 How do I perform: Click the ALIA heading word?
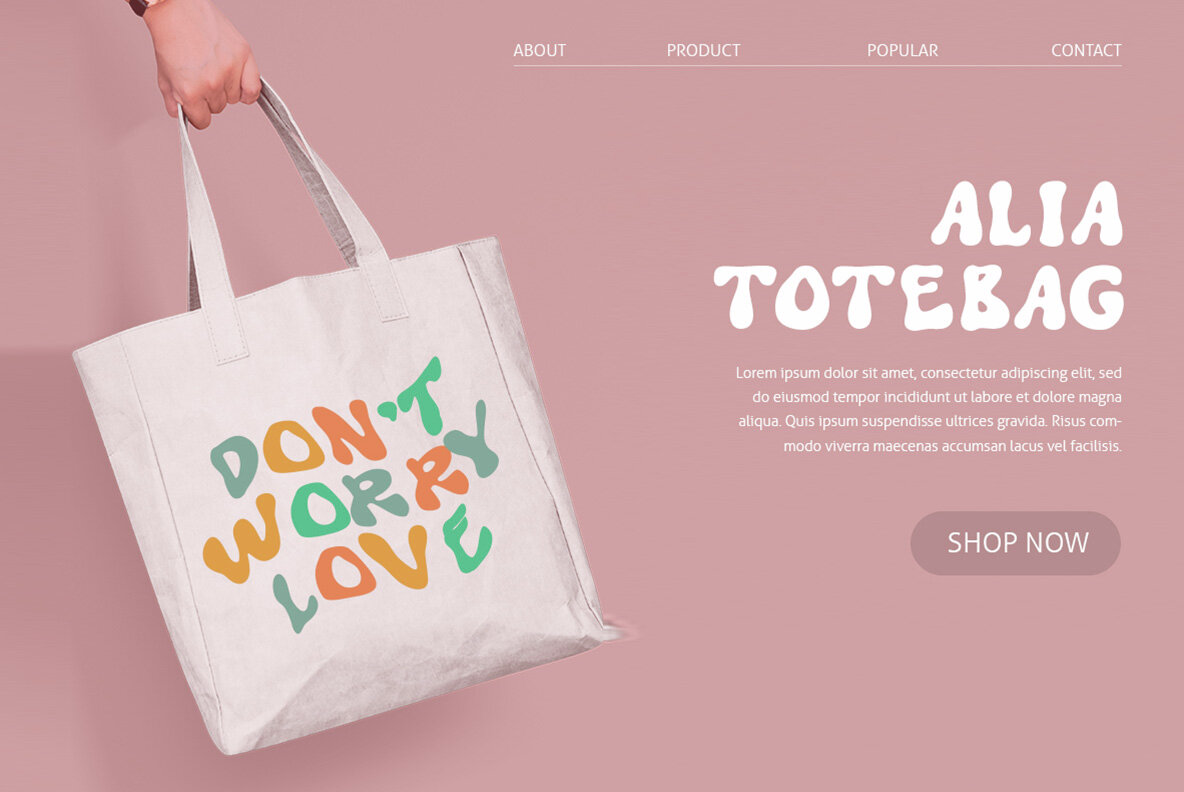[1027, 214]
